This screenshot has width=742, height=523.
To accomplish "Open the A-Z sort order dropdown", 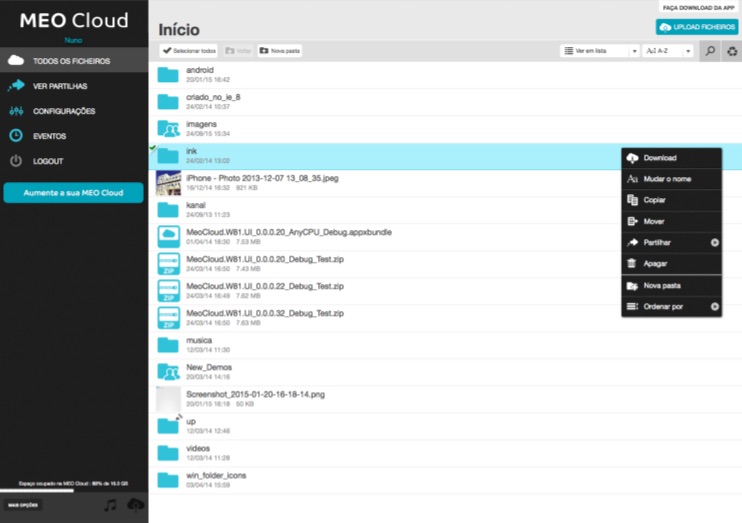I will [667, 51].
